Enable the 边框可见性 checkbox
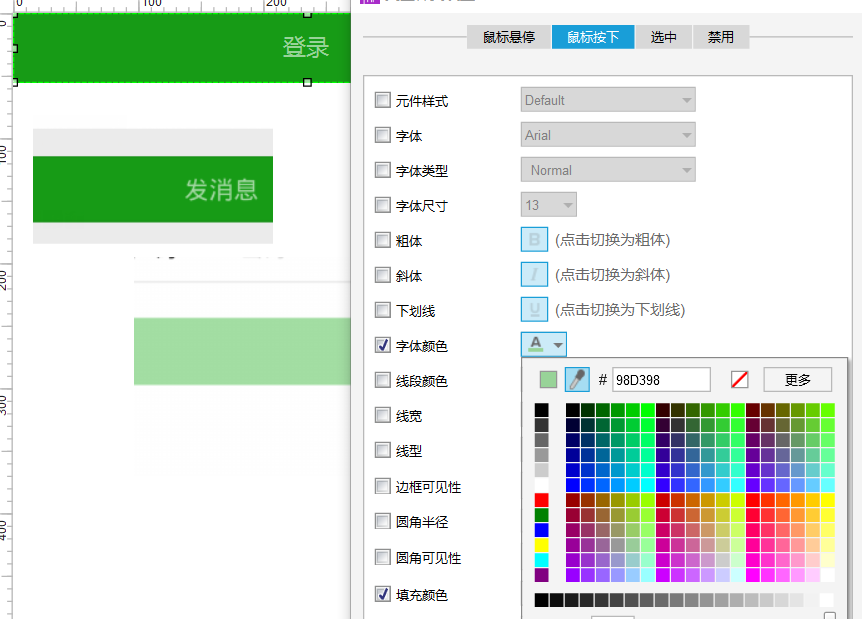This screenshot has height=619, width=862. pyautogui.click(x=383, y=486)
